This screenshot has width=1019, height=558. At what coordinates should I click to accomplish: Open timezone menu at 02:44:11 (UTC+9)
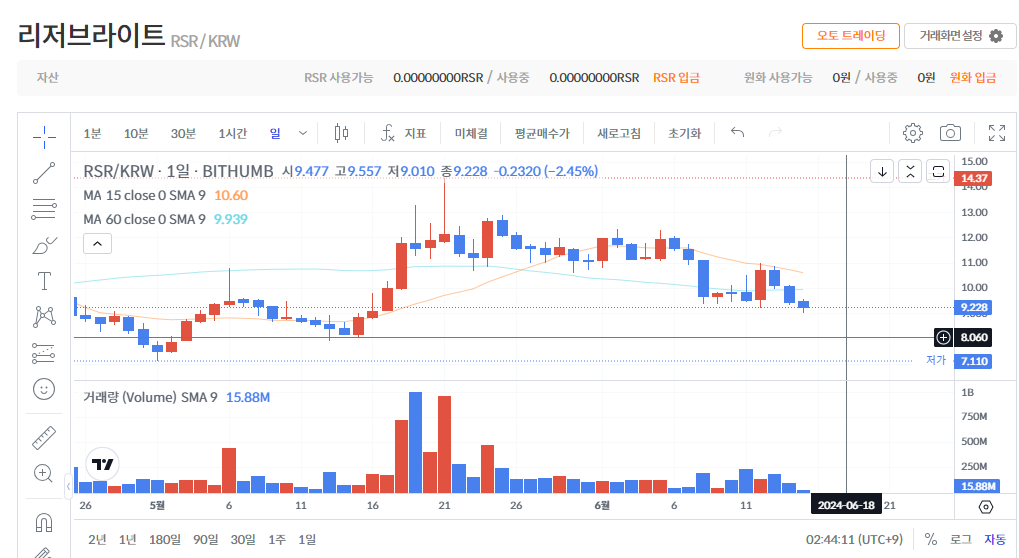coord(855,539)
